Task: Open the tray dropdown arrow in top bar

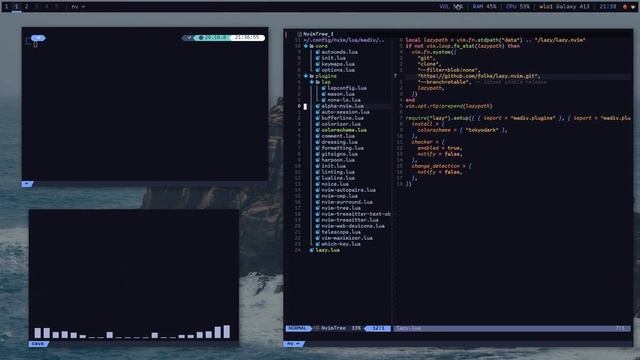Action: tap(633, 7)
